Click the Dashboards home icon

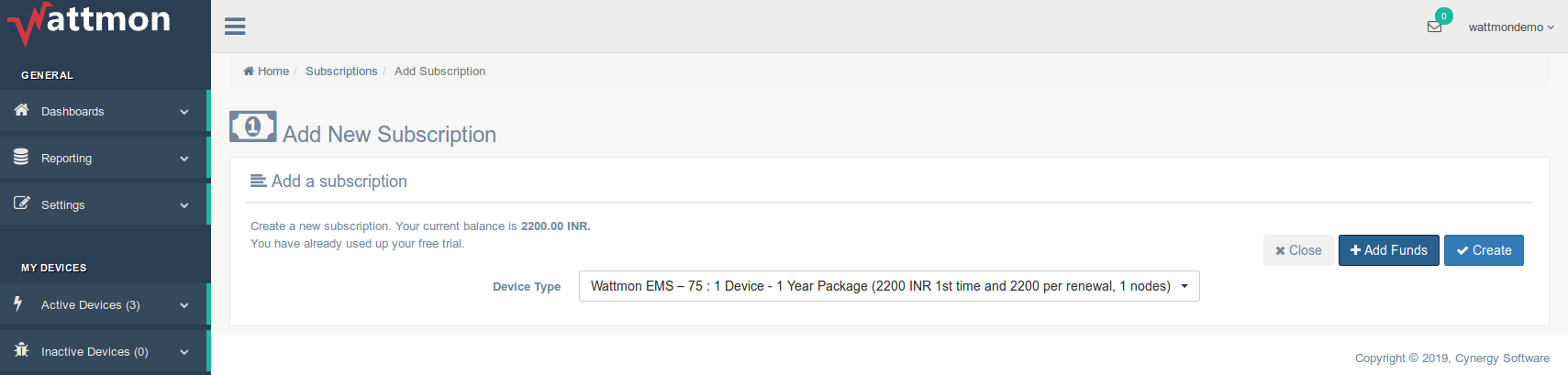click(x=21, y=110)
